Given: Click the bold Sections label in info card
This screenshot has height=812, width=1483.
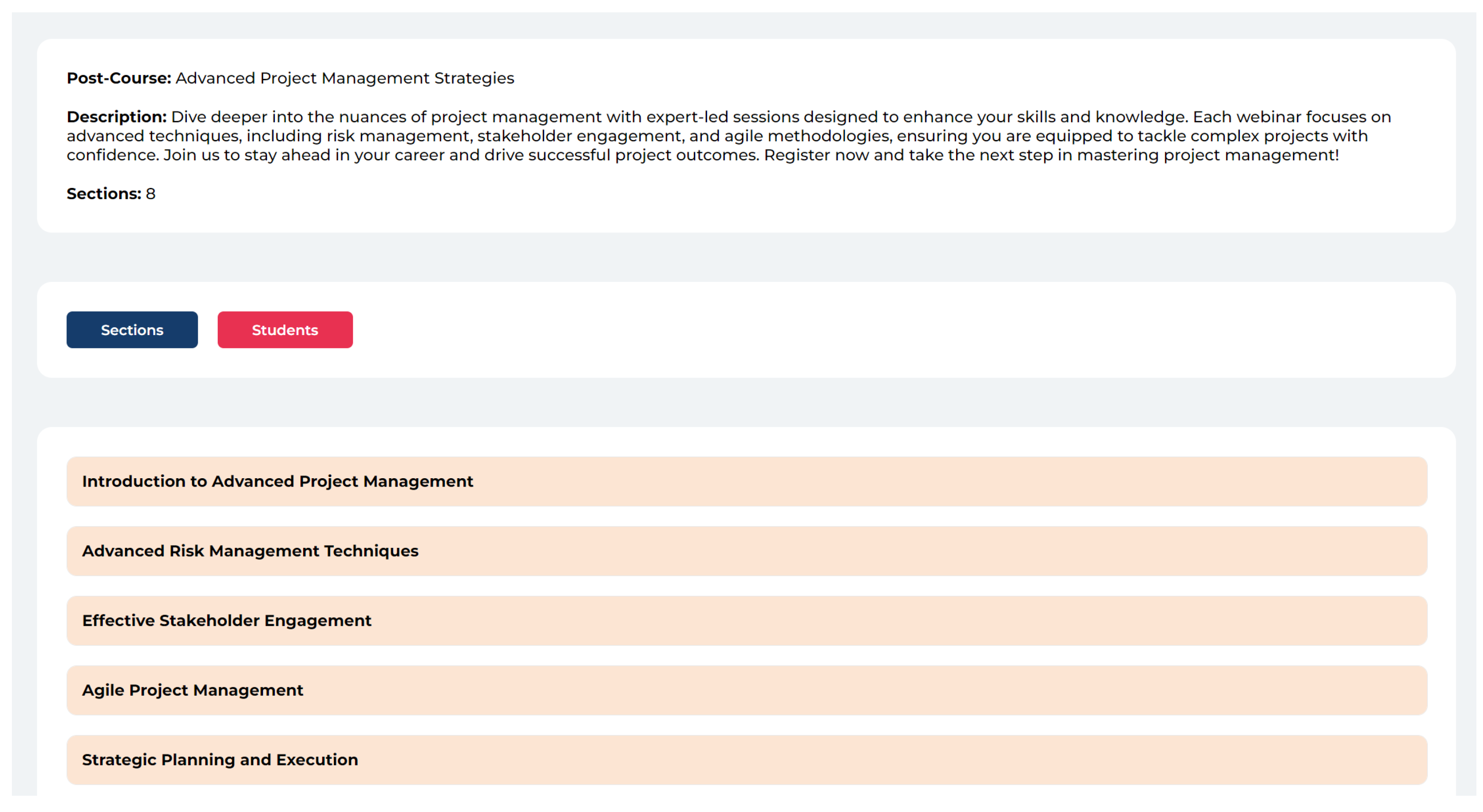Looking at the screenshot, I should pyautogui.click(x=104, y=194).
